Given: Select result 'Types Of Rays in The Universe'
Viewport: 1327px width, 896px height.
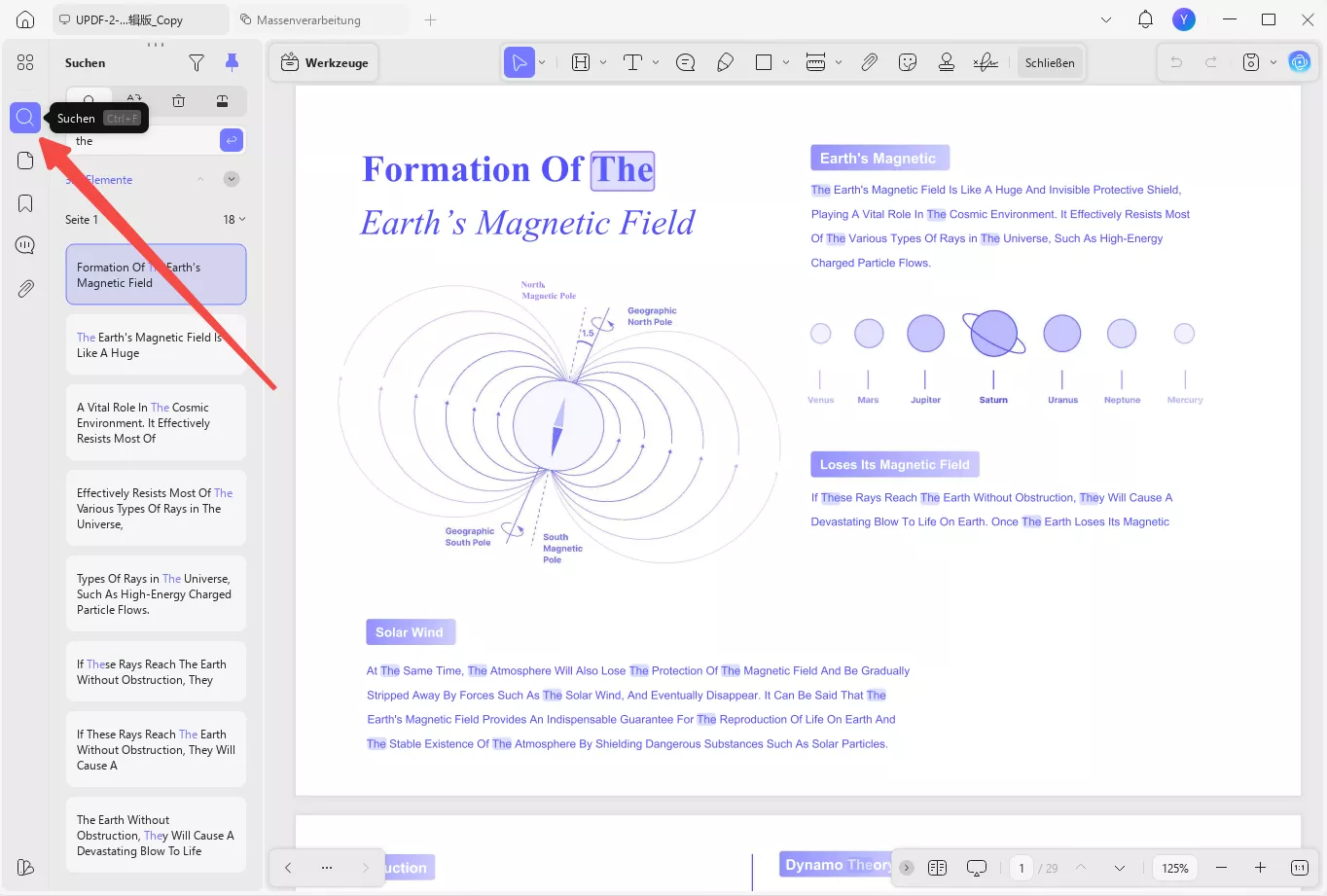Looking at the screenshot, I should point(156,594).
